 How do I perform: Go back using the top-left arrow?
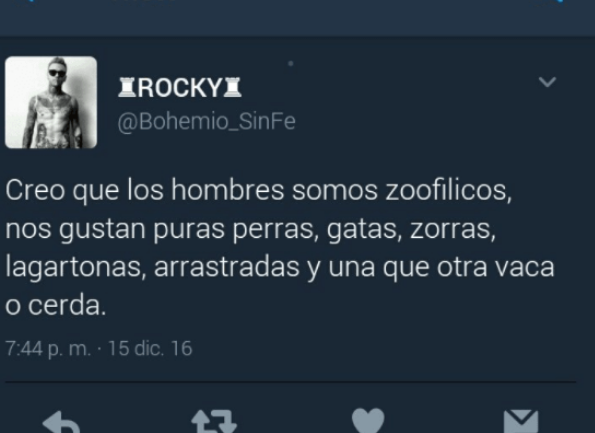(28, 1)
